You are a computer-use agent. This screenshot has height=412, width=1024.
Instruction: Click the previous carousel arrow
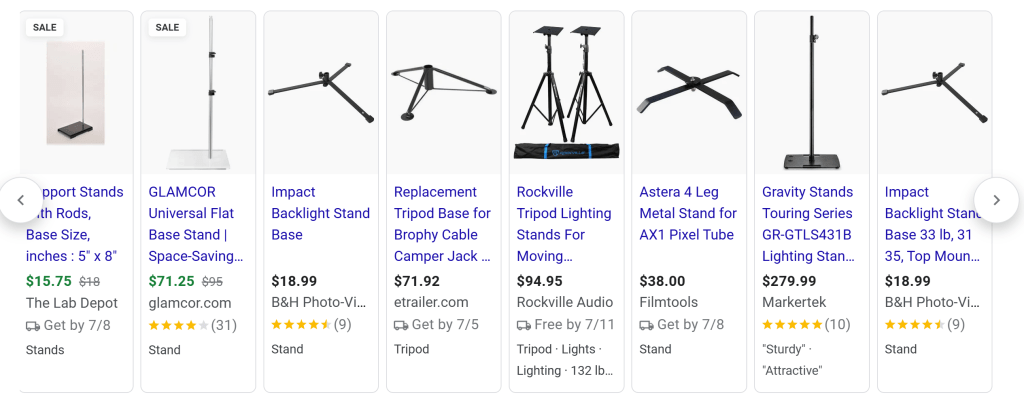(x=21, y=200)
